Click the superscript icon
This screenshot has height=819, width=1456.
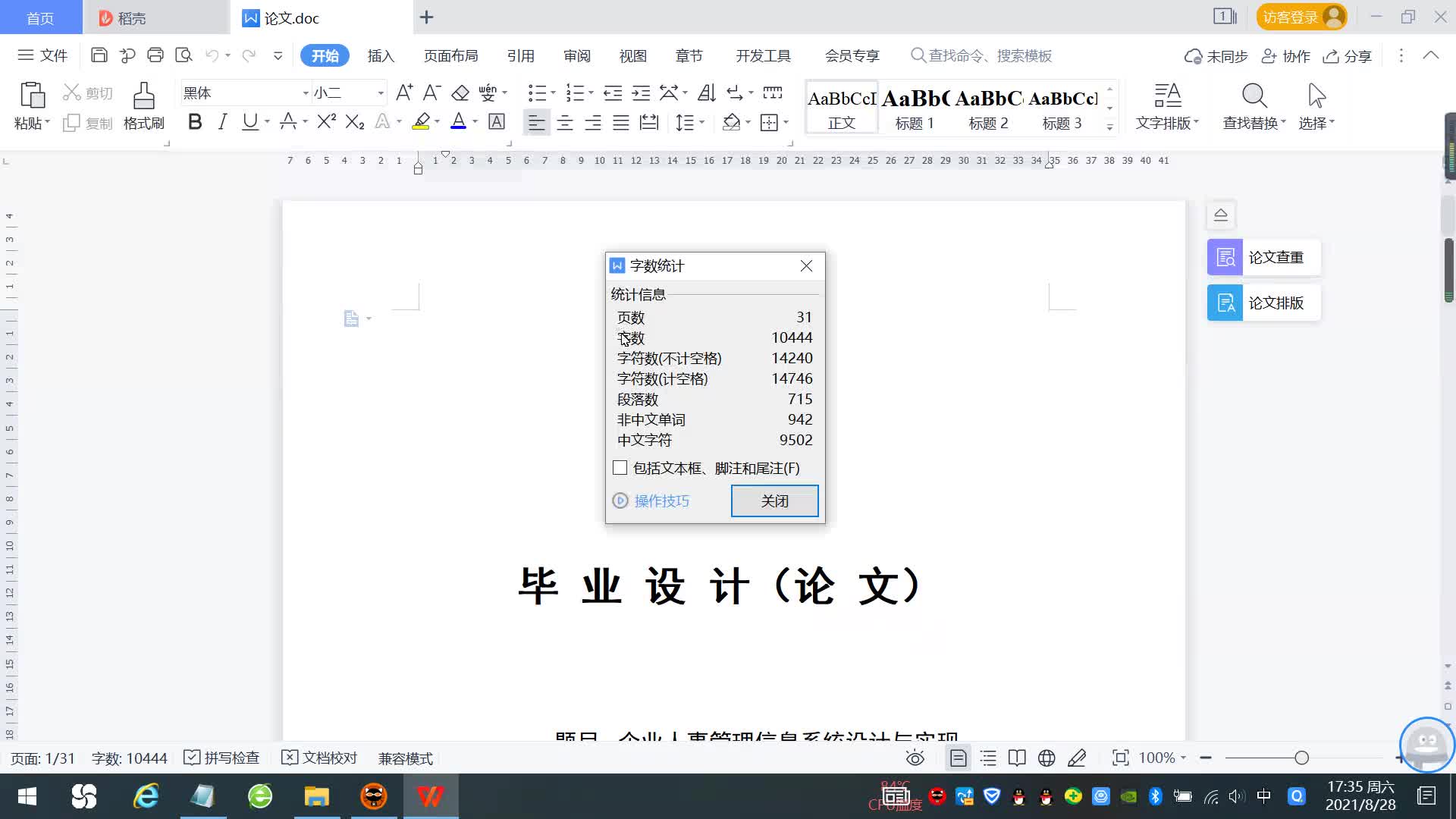tap(326, 122)
